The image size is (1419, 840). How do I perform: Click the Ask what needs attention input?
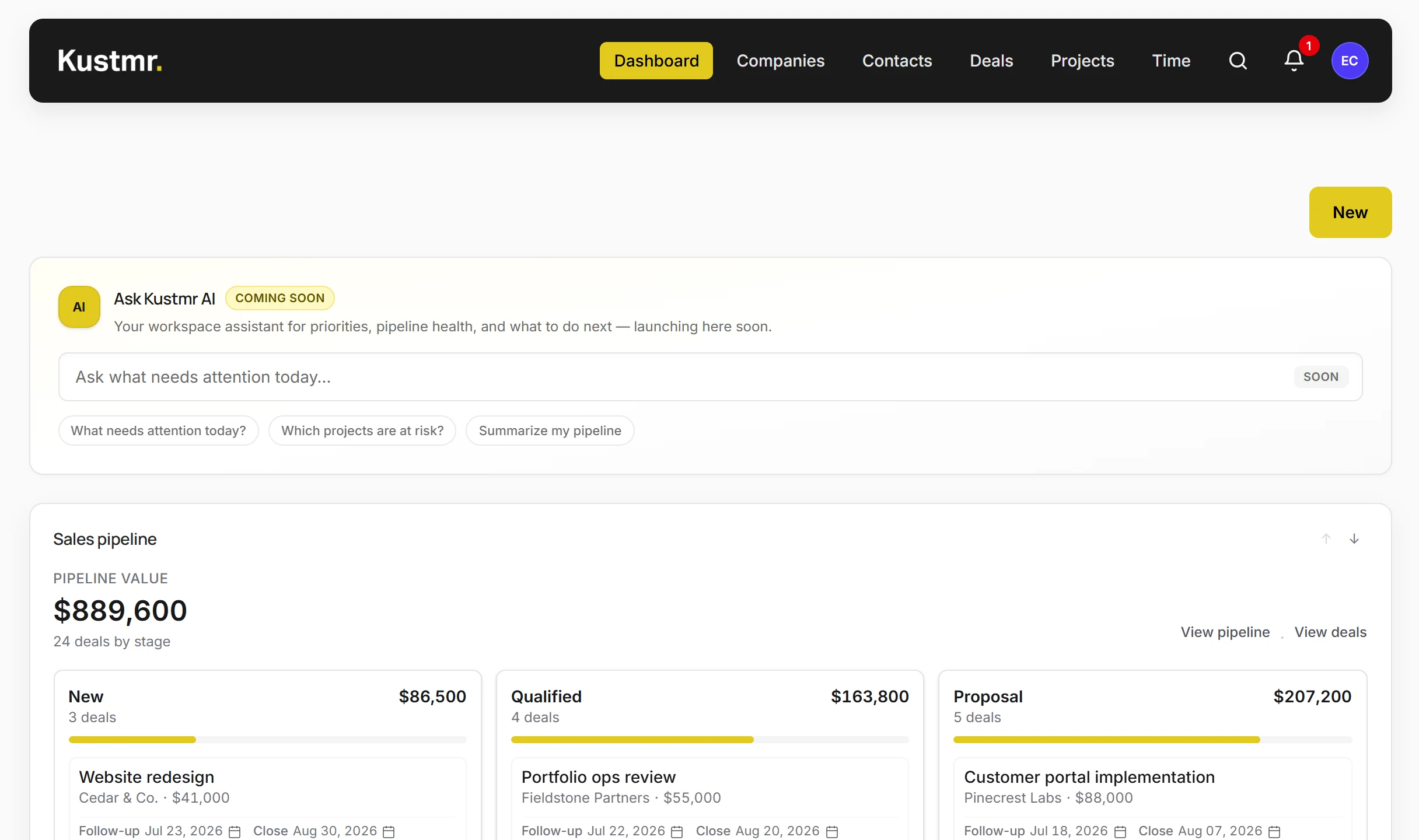coord(710,377)
